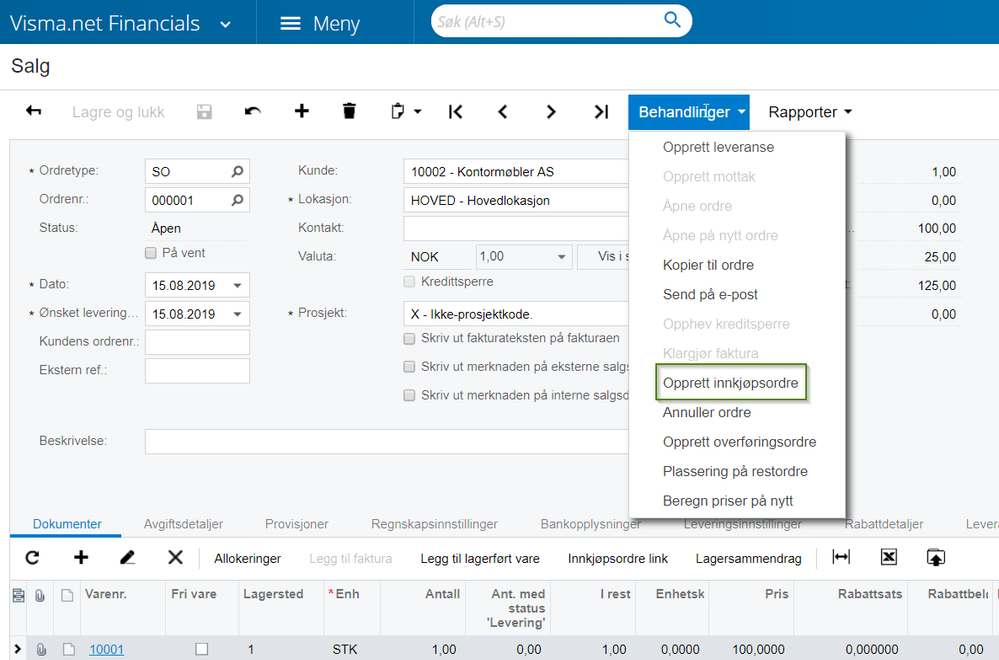Click the Allokeringer button
The width and height of the screenshot is (999, 660).
247,559
